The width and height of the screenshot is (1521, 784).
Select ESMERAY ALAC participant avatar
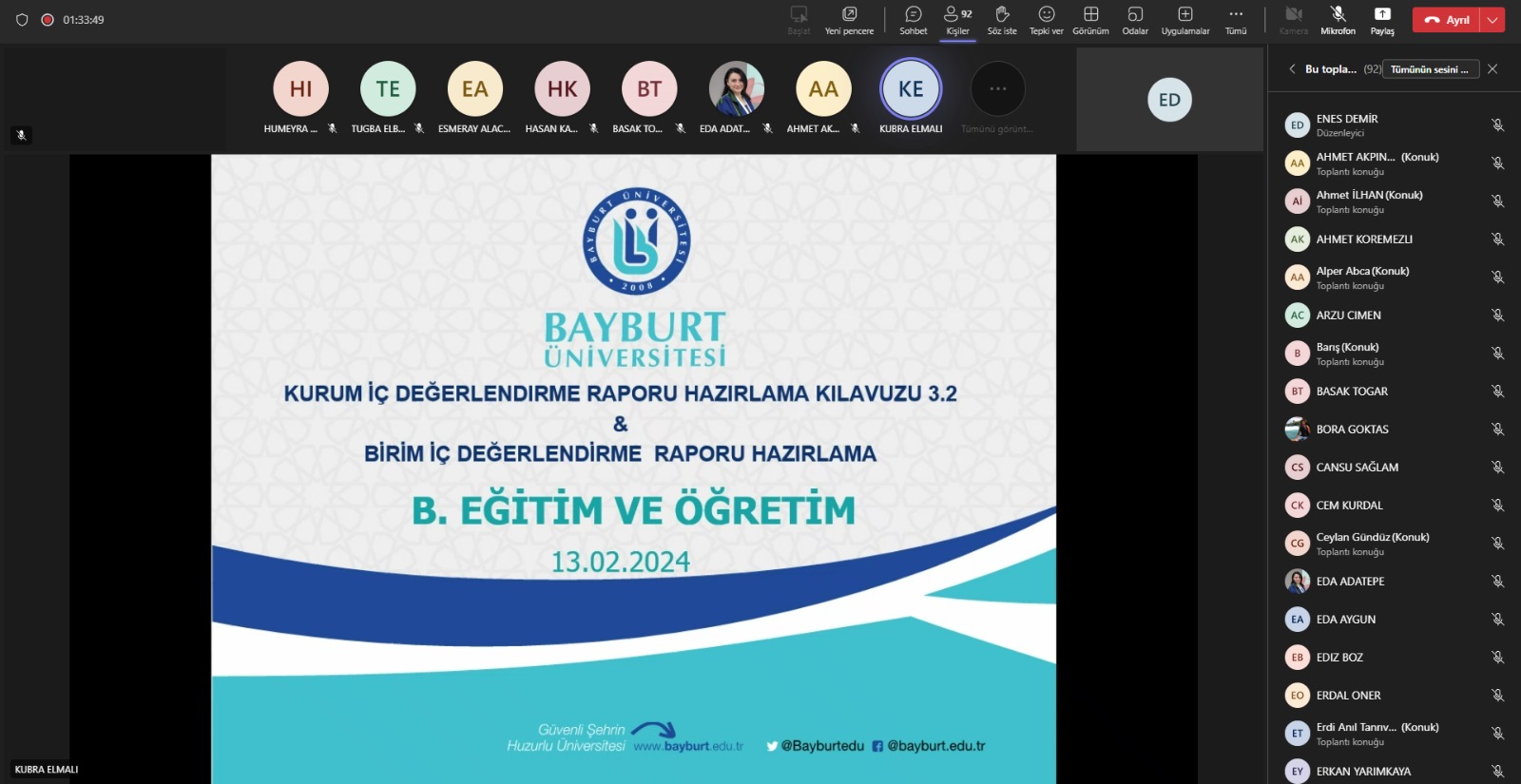[474, 89]
